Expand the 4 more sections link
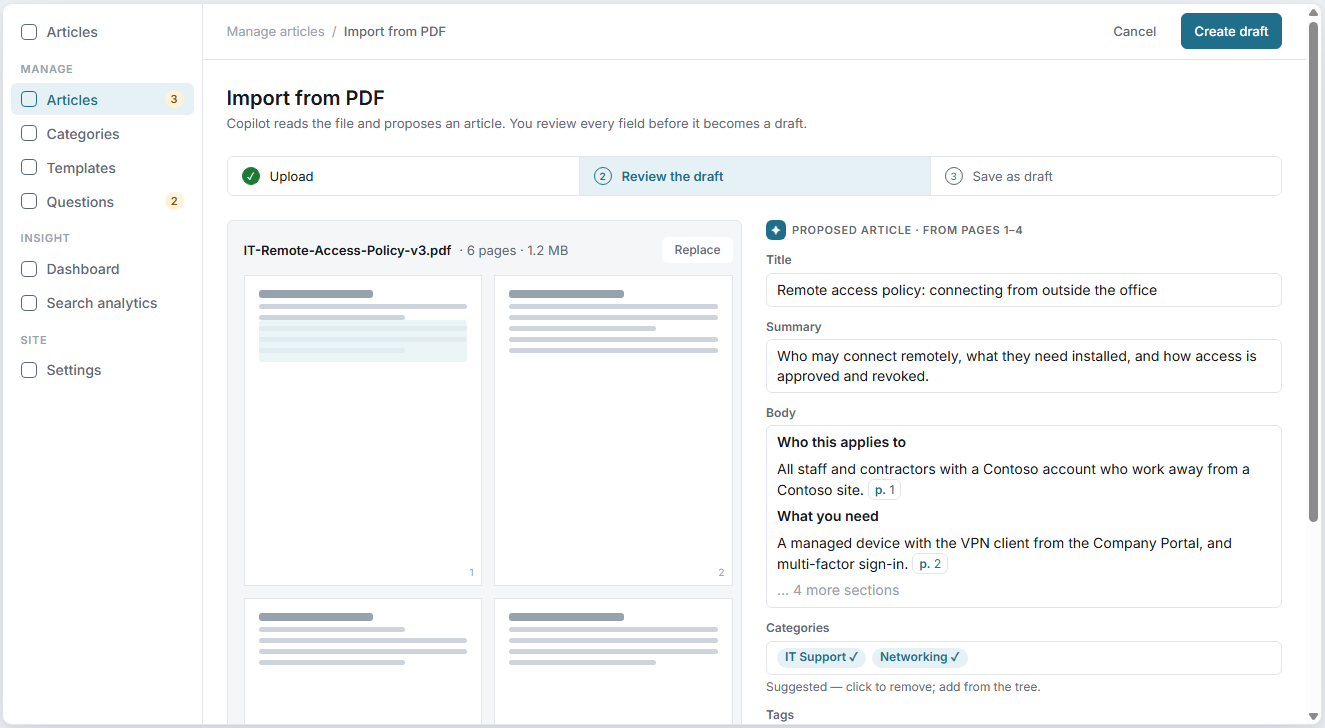 click(838, 590)
